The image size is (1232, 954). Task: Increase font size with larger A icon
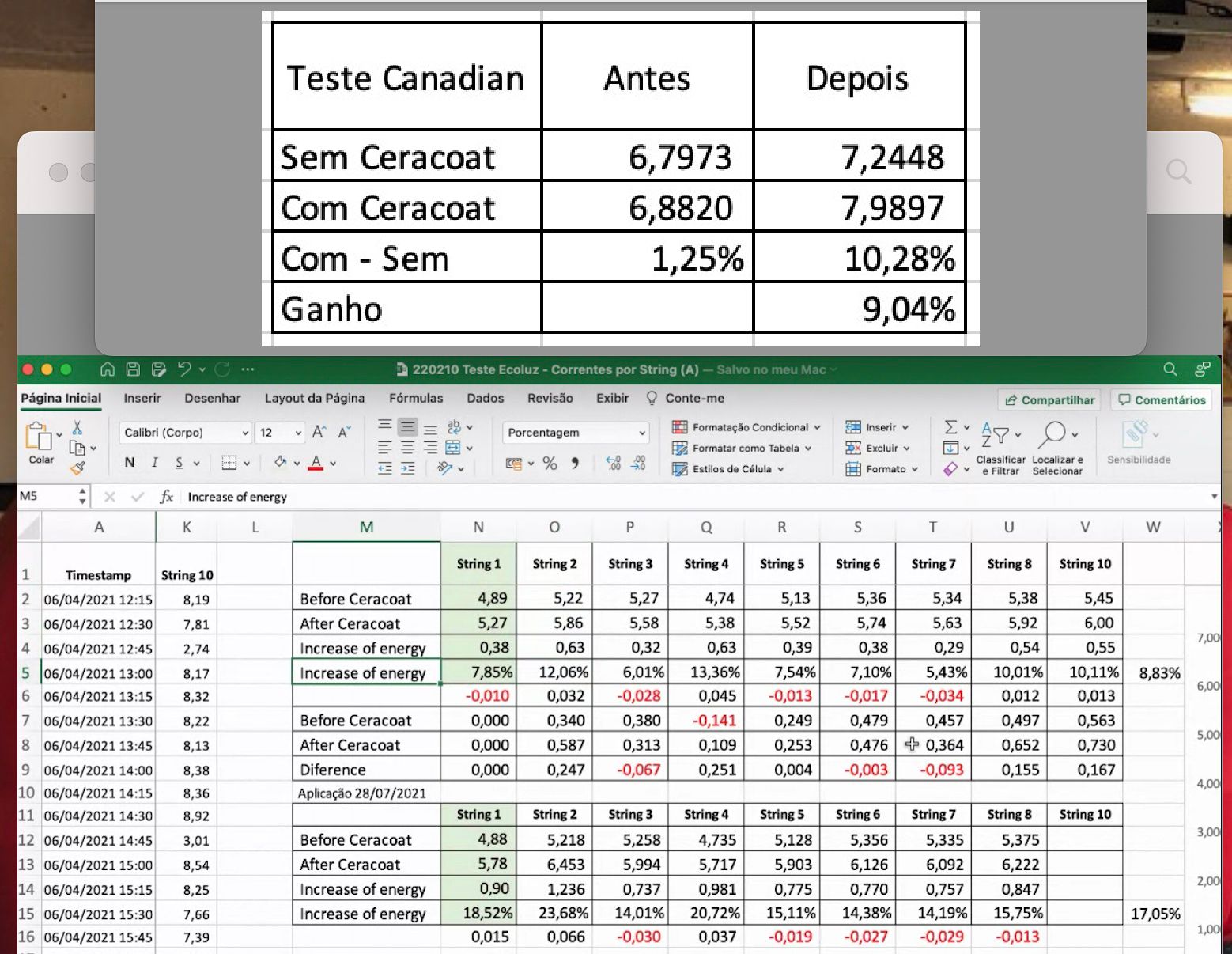[x=319, y=432]
